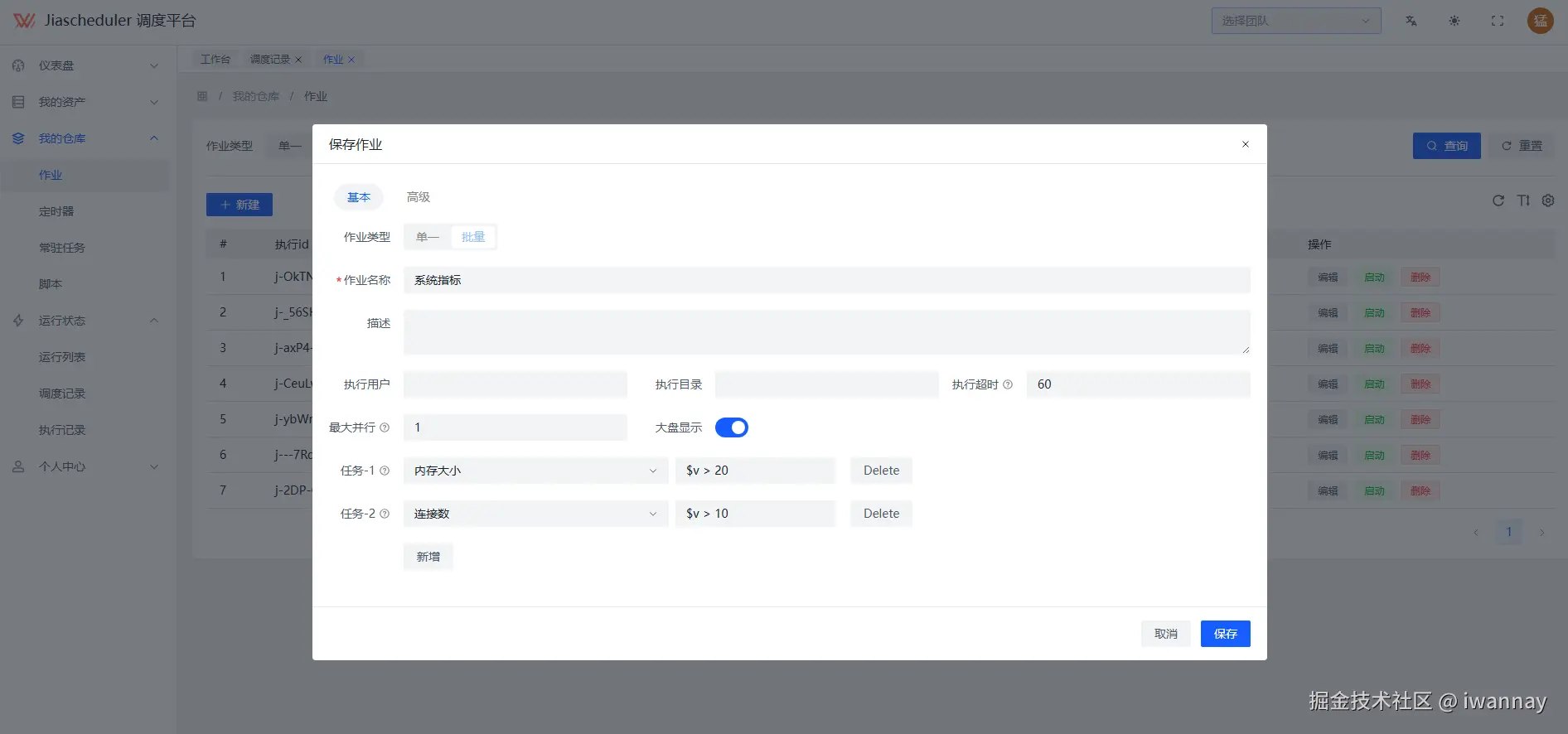Click the help icon beside 最大并行
Screen dimensions: 1568x734
[x=385, y=427]
